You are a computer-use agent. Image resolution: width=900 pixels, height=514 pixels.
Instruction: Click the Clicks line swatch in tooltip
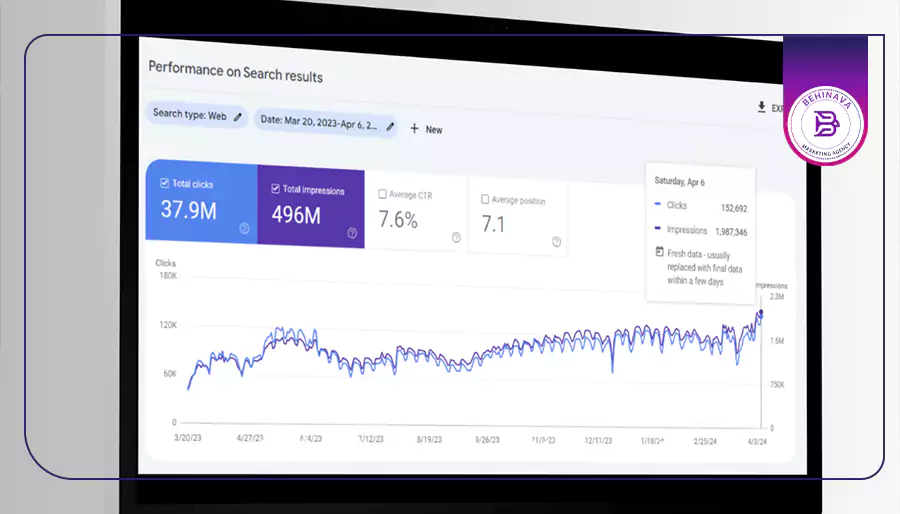pos(659,205)
